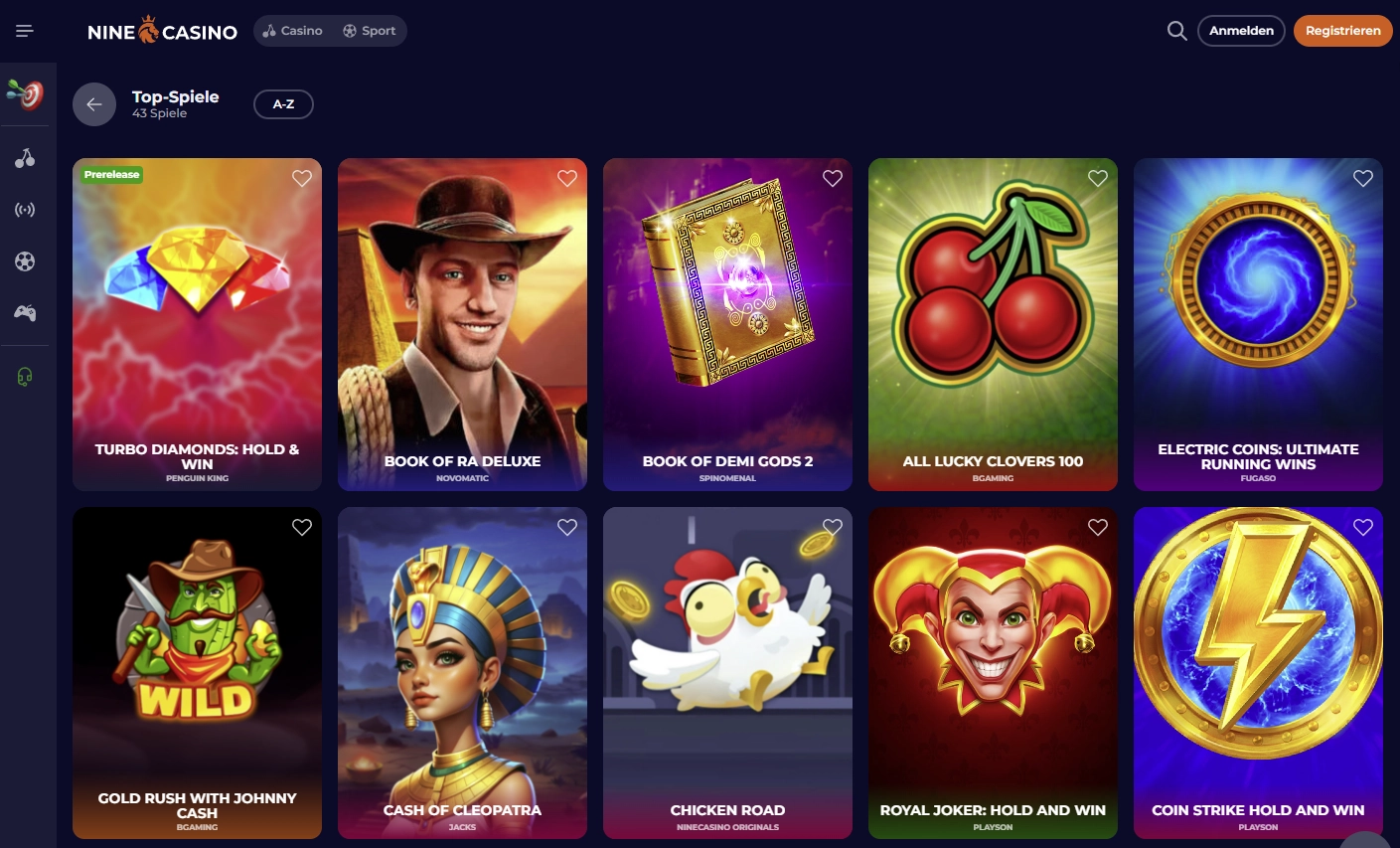Sort games with the A-Z button

[283, 104]
